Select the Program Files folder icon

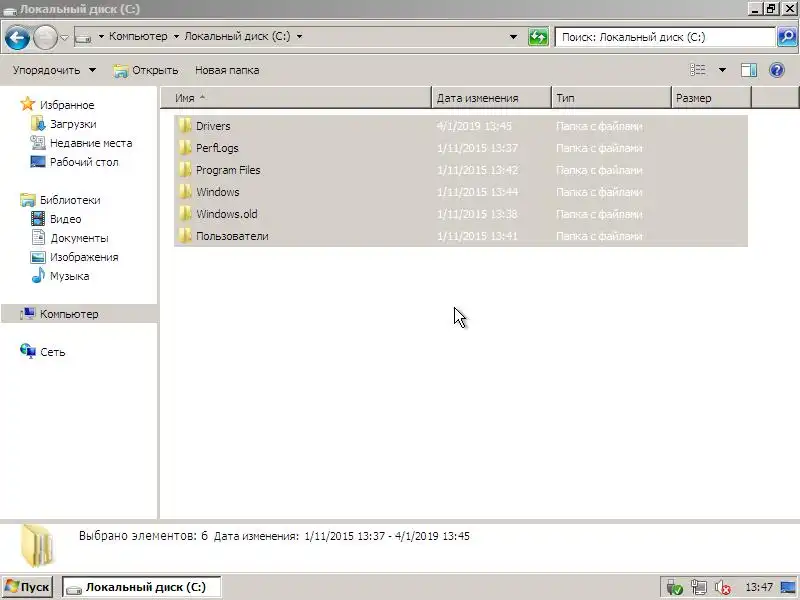(185, 169)
